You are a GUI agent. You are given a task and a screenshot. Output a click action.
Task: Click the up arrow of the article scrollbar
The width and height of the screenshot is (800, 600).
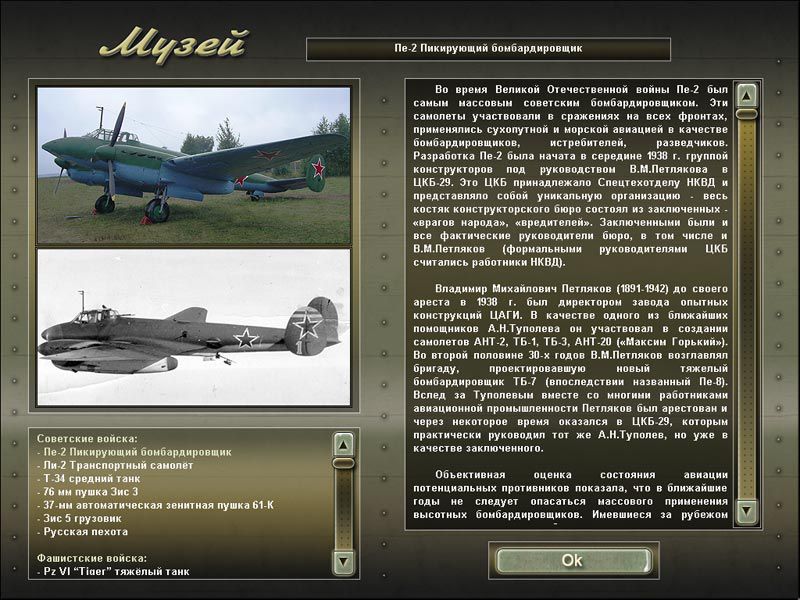pos(746,95)
